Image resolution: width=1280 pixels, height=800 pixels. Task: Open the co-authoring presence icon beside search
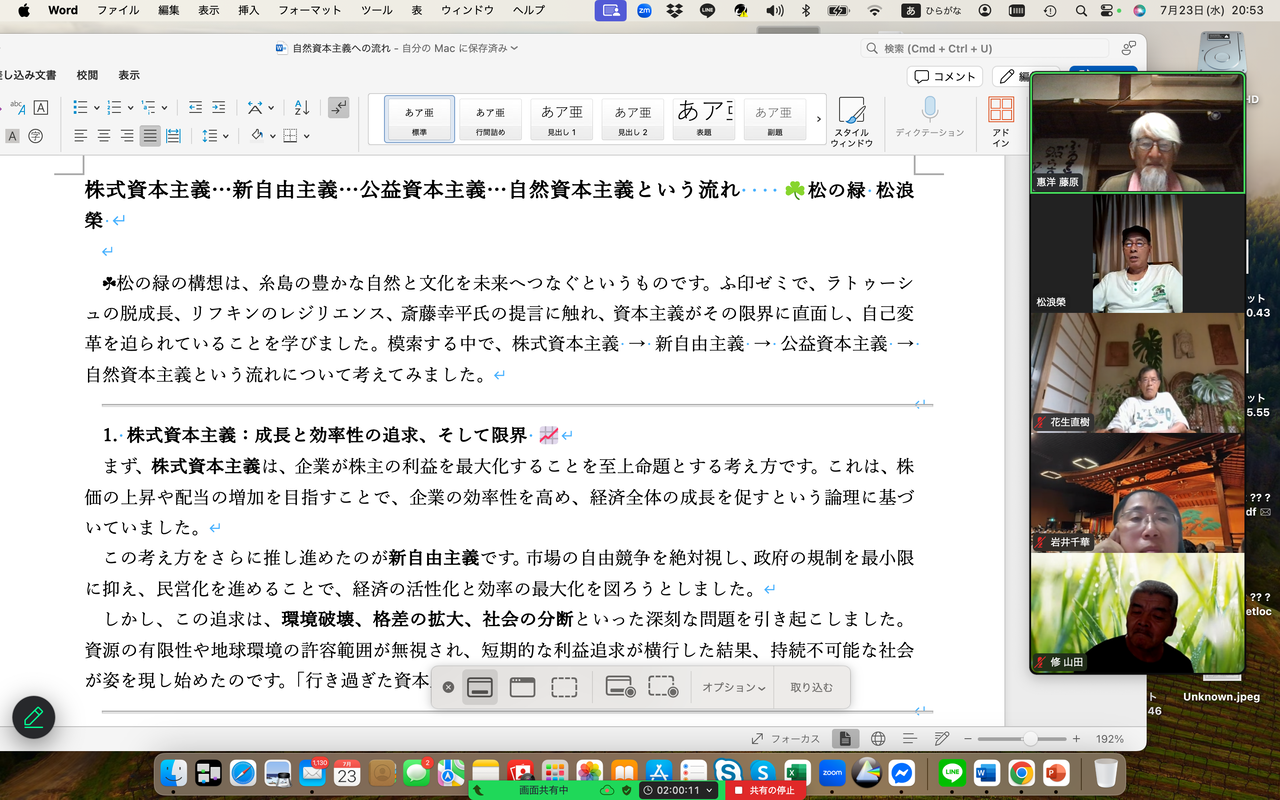click(x=1129, y=48)
